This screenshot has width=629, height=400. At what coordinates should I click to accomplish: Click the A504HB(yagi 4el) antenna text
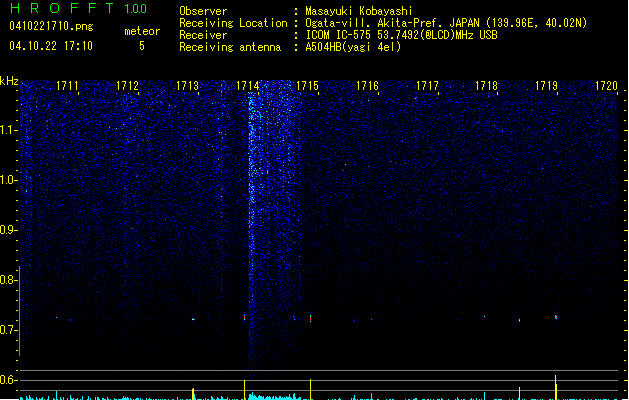(x=353, y=47)
